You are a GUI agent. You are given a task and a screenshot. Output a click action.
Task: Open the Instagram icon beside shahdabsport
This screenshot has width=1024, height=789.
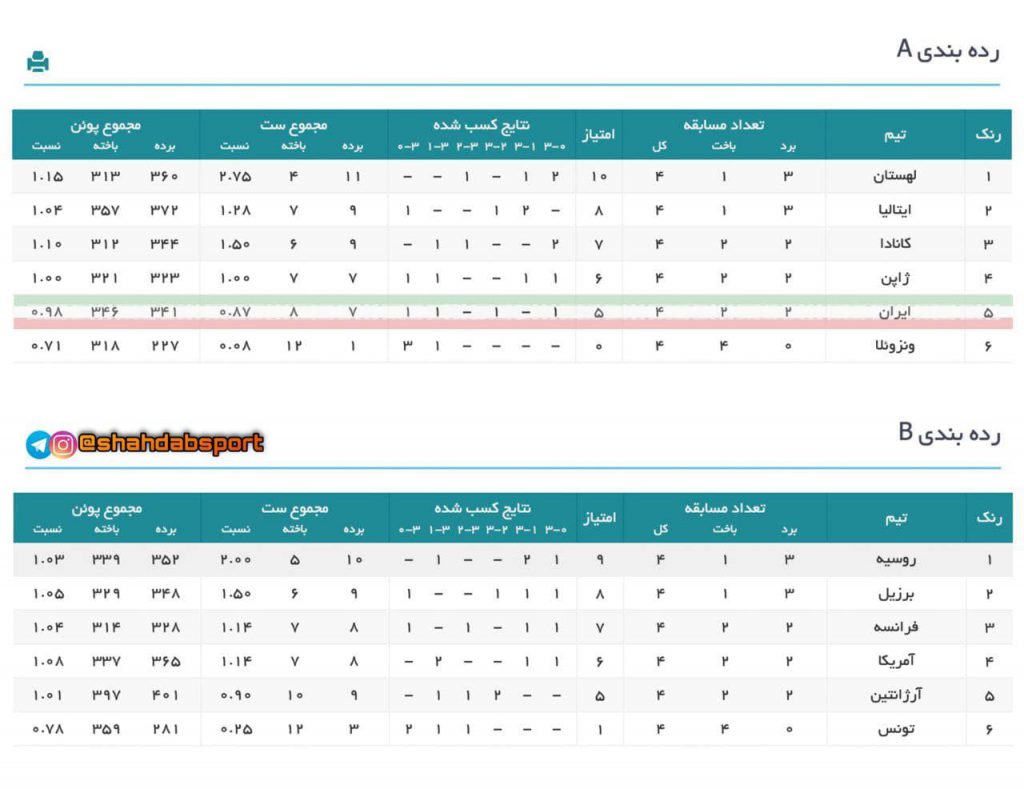(x=63, y=445)
